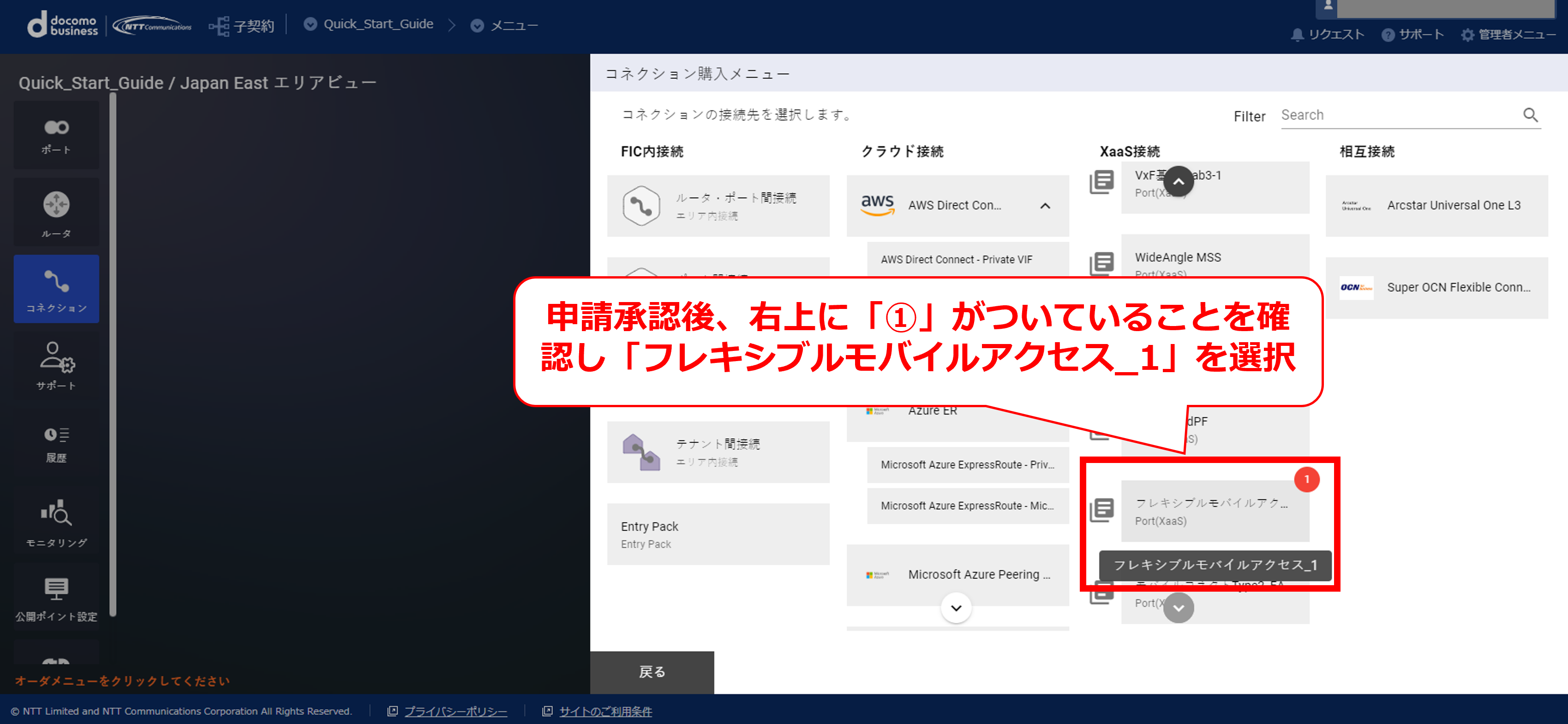The height and width of the screenshot is (724, 1568).
Task: Click the search magnifier icon
Action: pos(1530,115)
